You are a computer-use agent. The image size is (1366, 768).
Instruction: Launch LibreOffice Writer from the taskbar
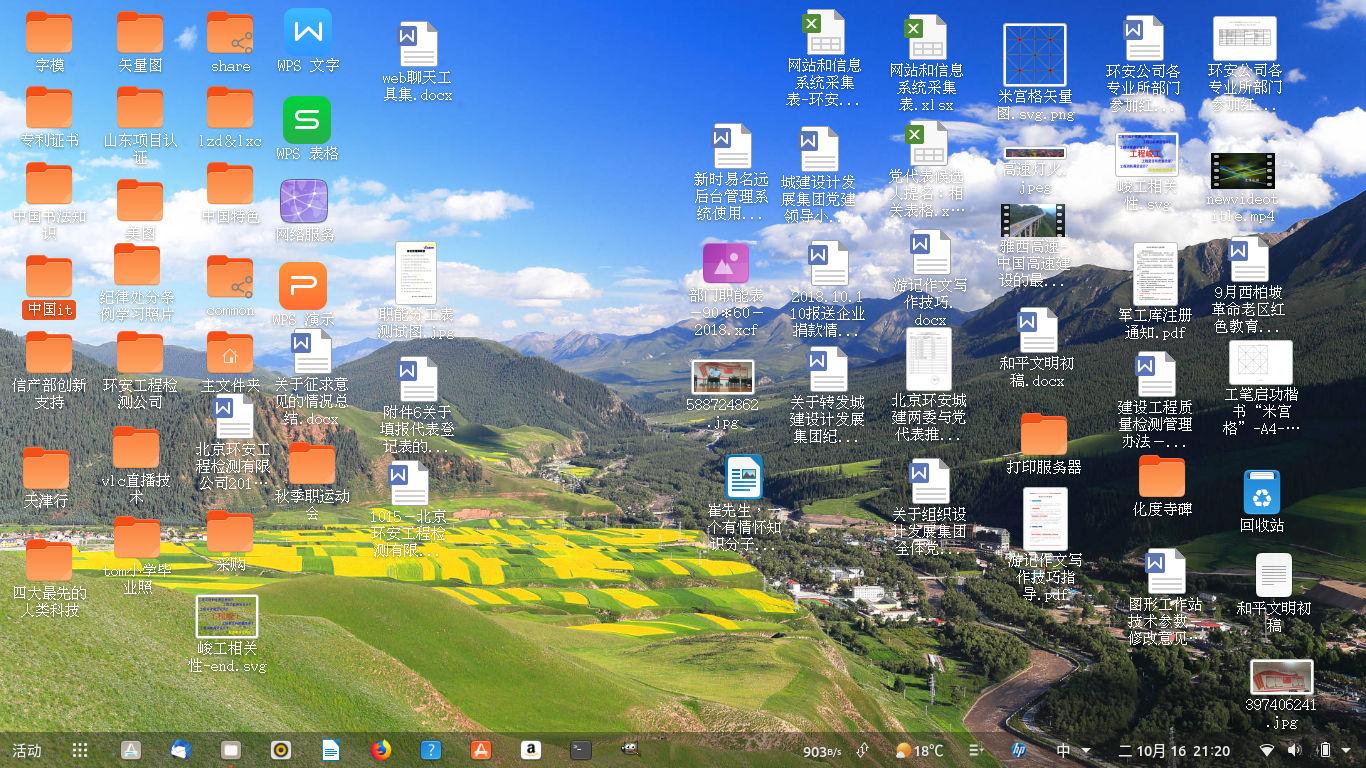(x=331, y=748)
